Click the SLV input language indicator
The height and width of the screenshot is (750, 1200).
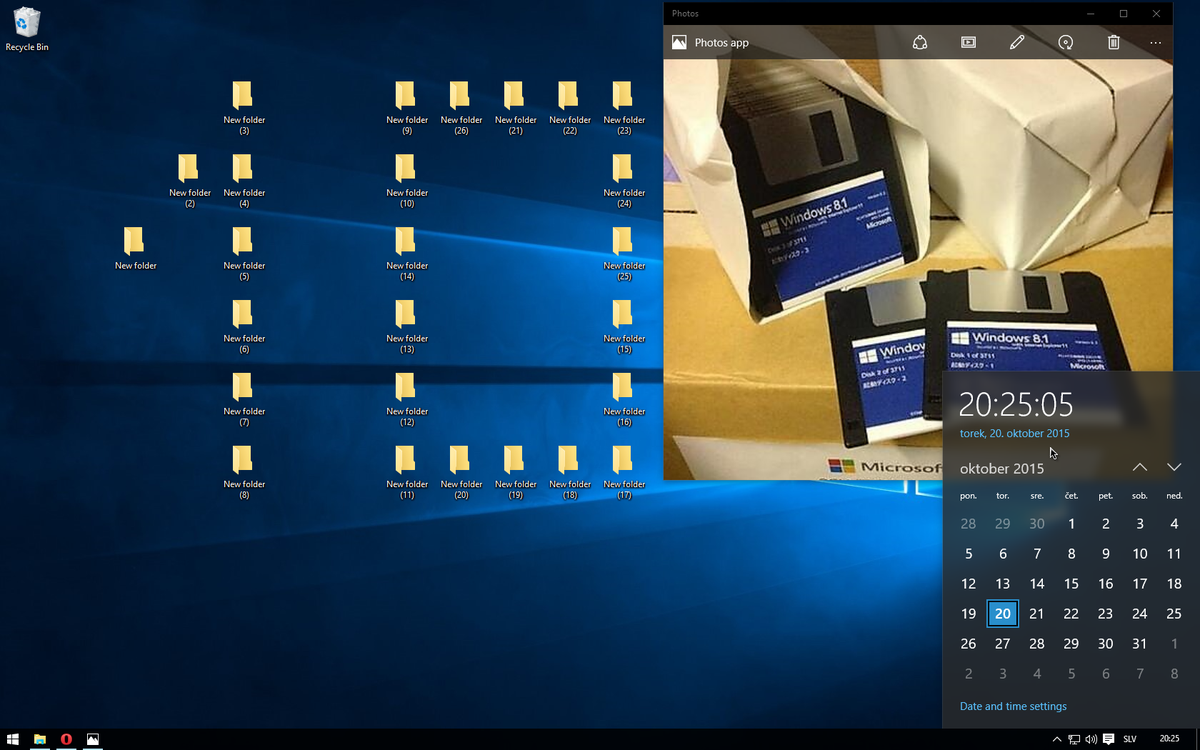[x=1130, y=739]
